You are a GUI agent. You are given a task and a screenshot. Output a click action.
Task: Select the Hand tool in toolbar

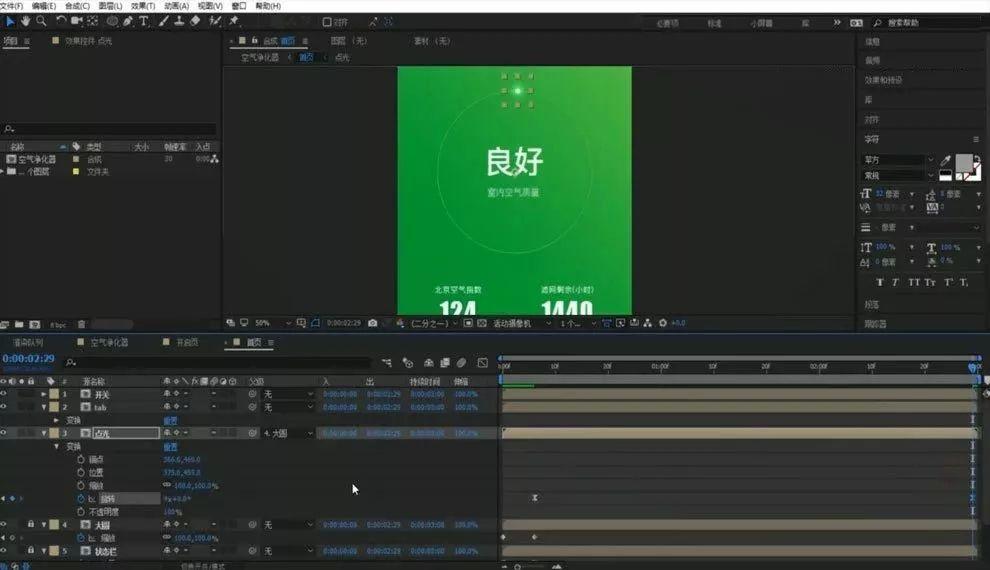click(25, 21)
